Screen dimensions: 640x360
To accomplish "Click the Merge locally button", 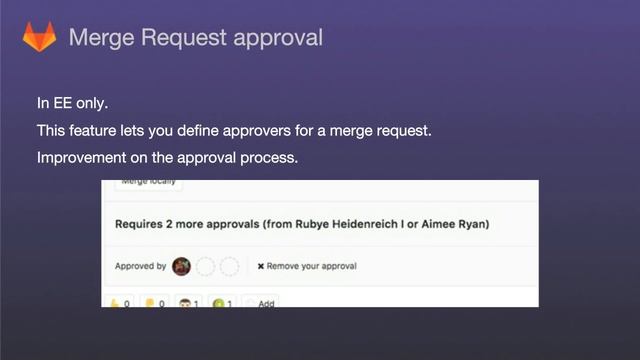I will [149, 184].
